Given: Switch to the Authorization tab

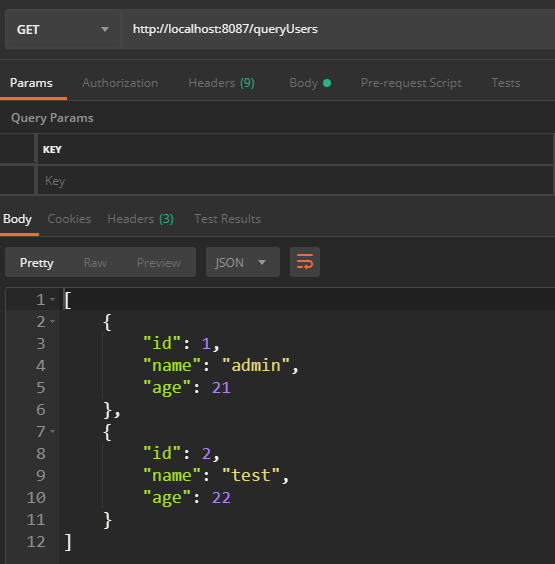Looking at the screenshot, I should pyautogui.click(x=120, y=83).
